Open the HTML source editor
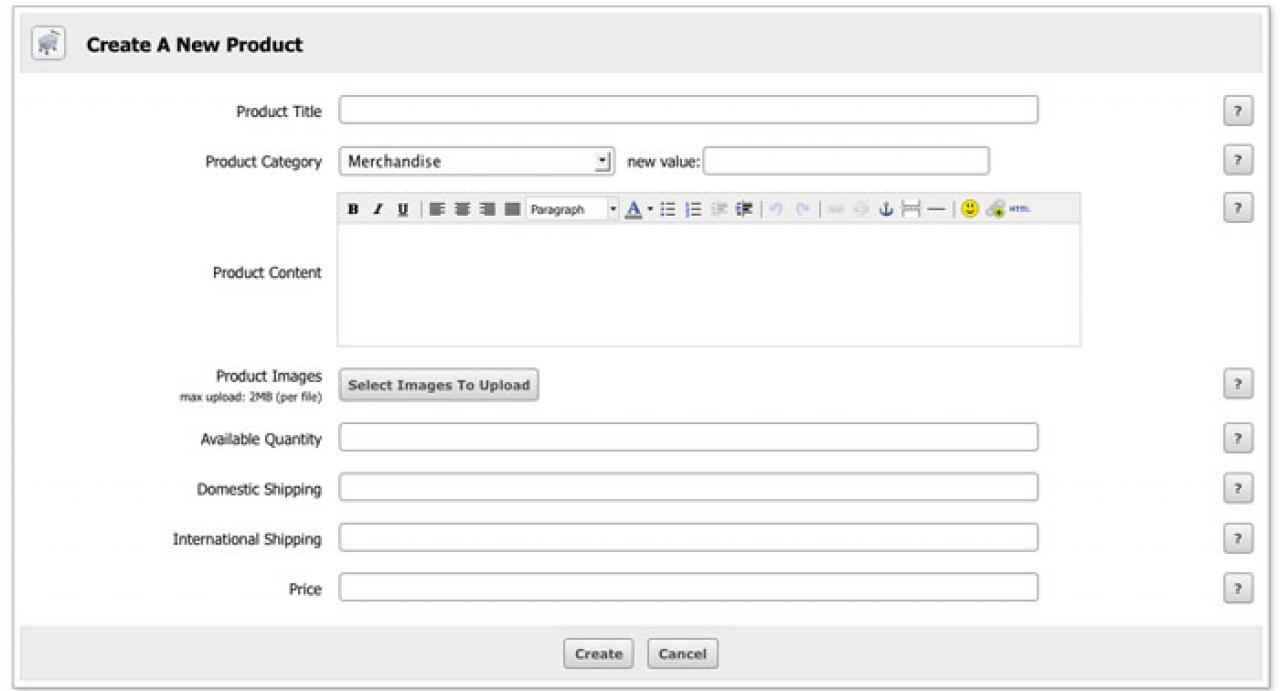1280x691 pixels. click(1019, 209)
